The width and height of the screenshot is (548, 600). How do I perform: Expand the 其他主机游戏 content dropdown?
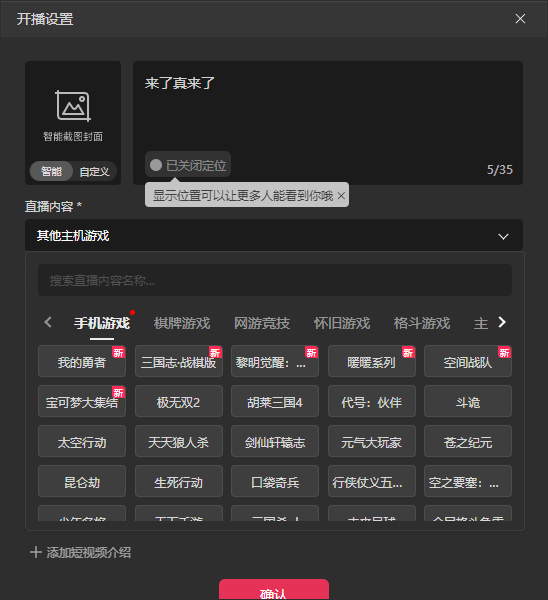coord(274,235)
